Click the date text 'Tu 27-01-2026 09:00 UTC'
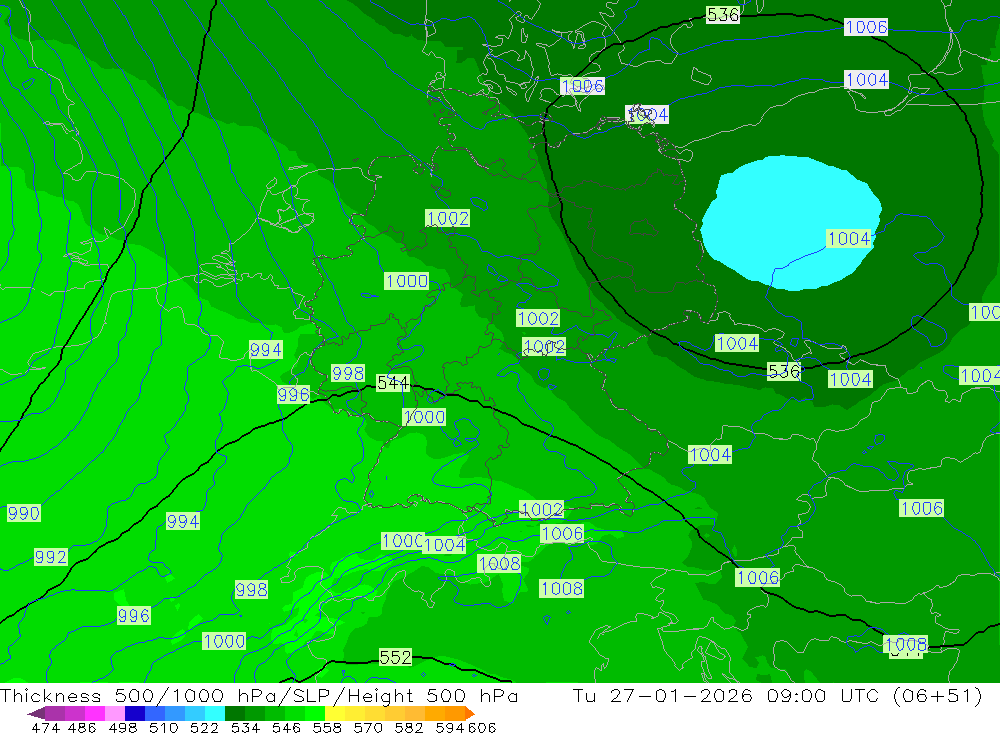 (726, 695)
